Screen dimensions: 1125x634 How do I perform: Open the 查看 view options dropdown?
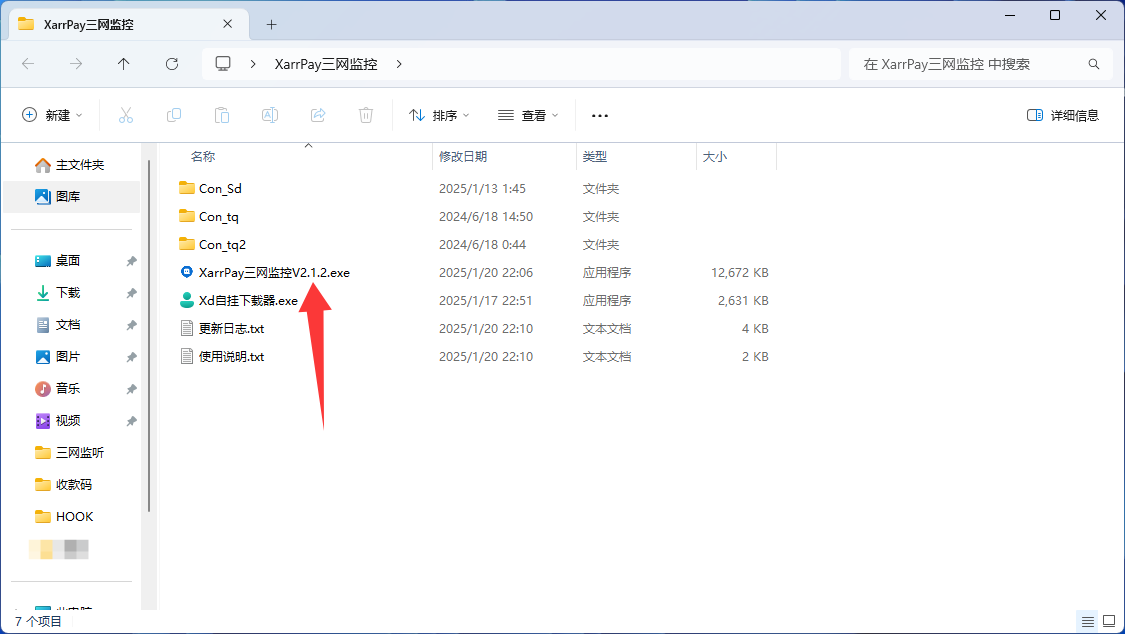coord(528,115)
